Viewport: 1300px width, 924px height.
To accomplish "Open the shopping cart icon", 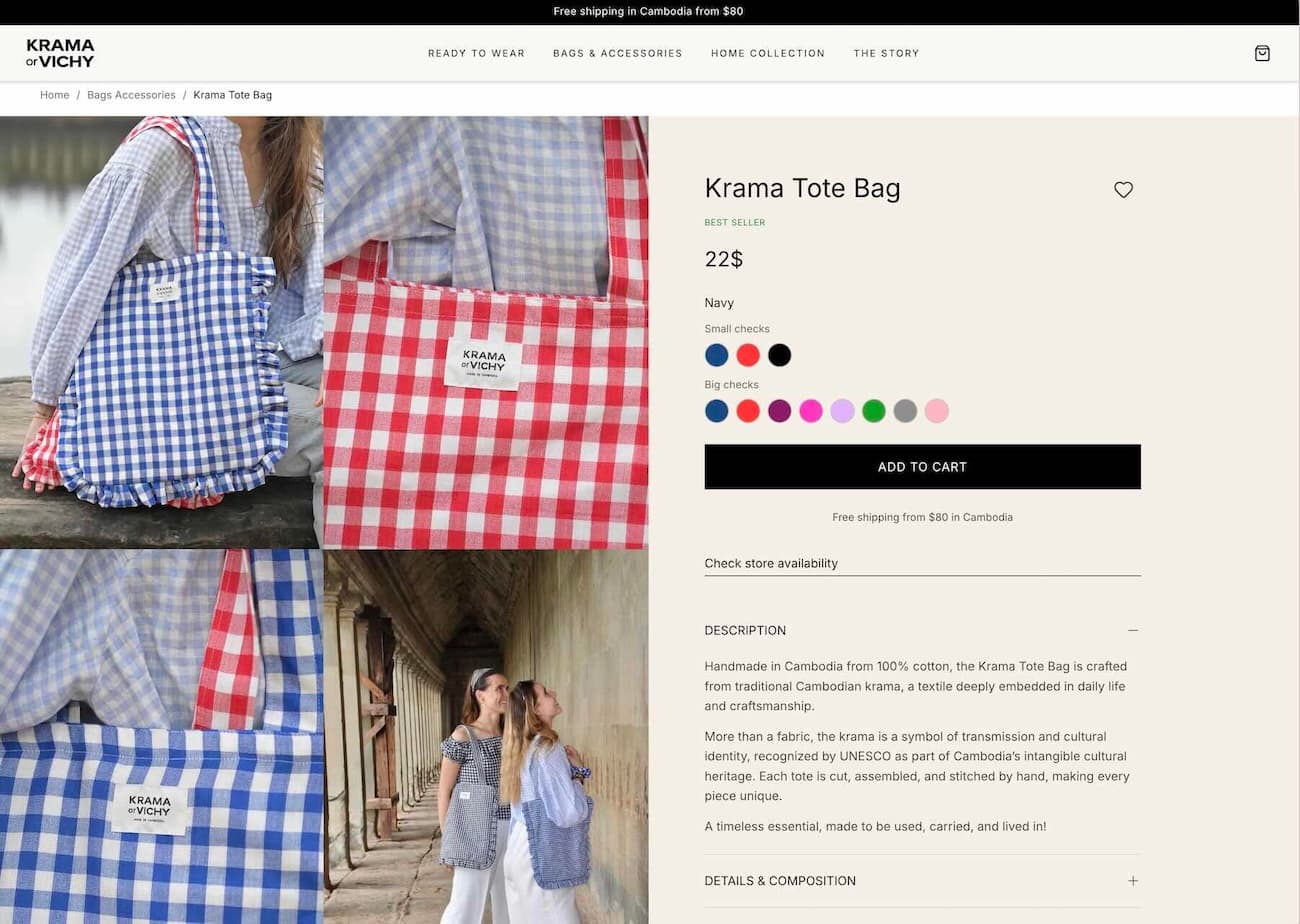I will 1262,53.
